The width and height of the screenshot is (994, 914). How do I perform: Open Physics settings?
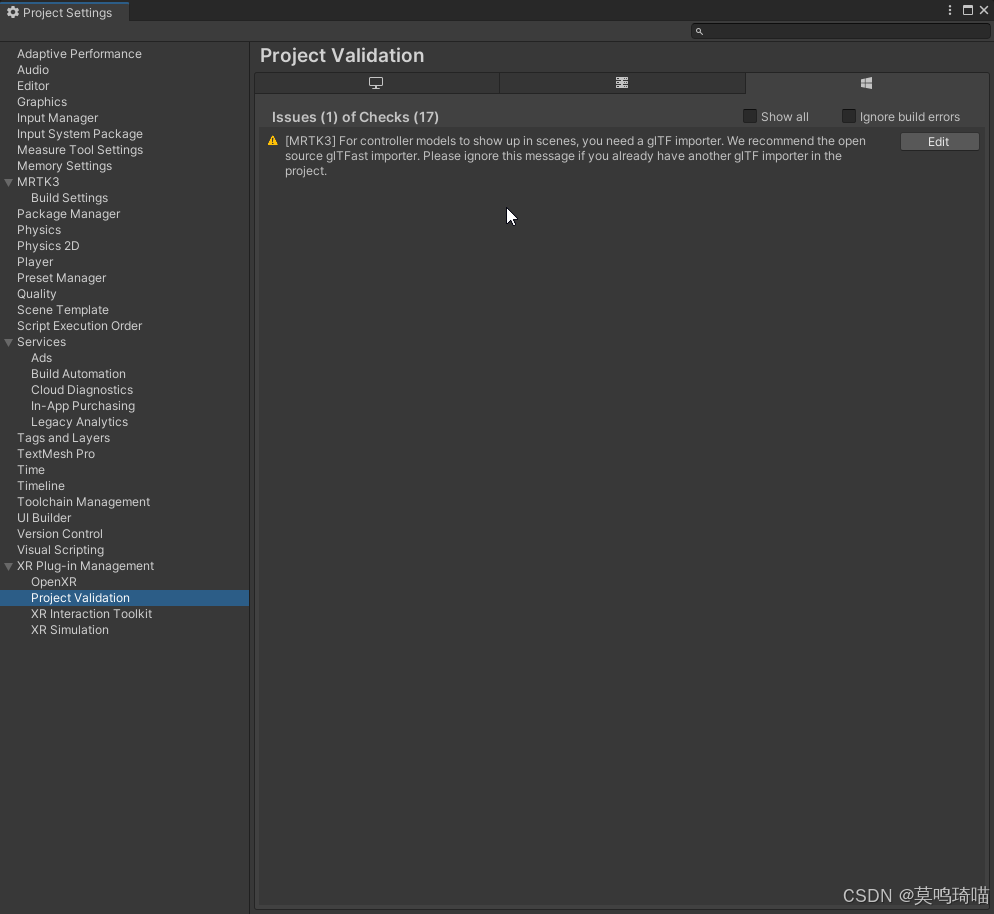39,229
